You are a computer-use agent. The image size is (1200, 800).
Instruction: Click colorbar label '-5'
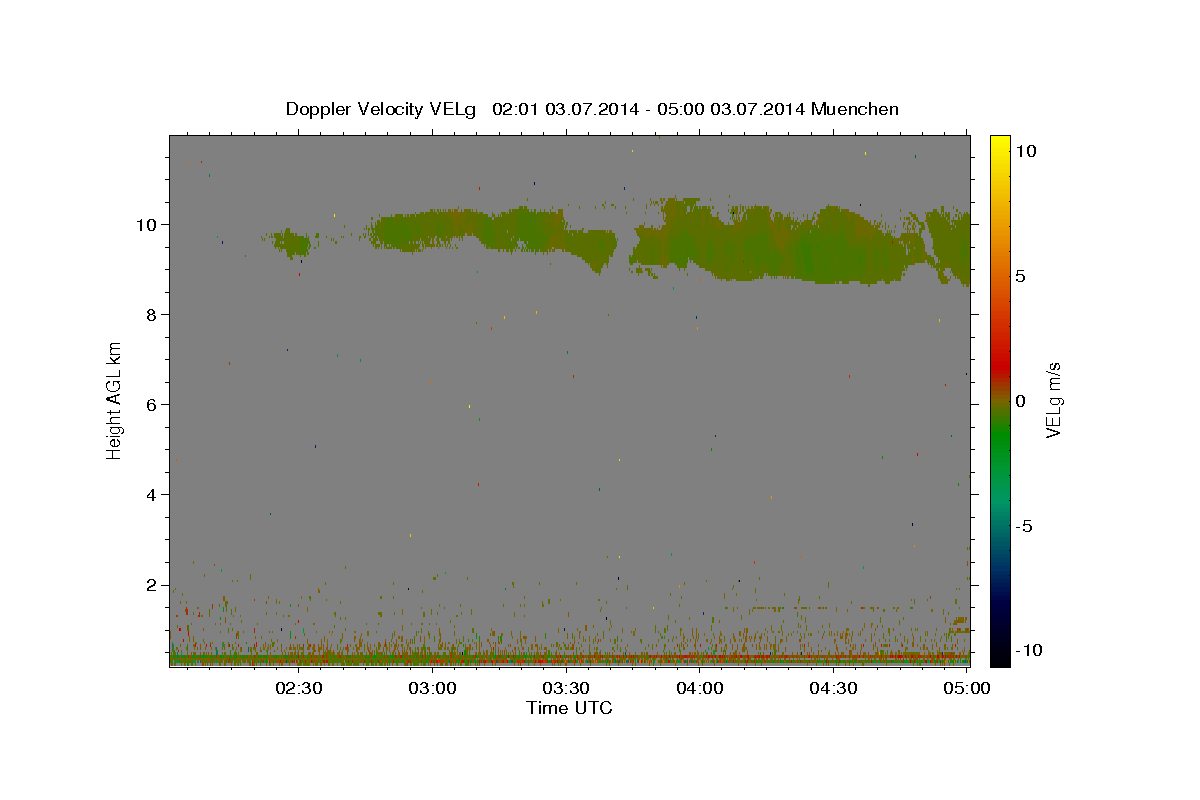[x=1023, y=526]
